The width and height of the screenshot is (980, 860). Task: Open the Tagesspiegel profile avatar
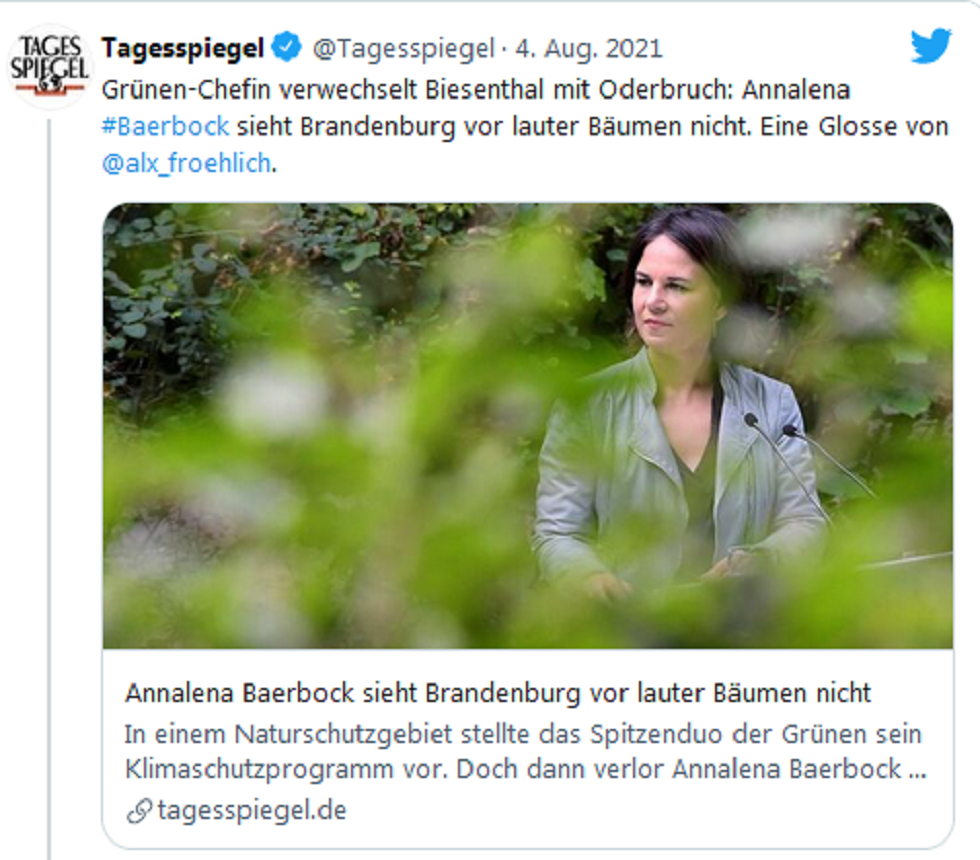pyautogui.click(x=49, y=67)
